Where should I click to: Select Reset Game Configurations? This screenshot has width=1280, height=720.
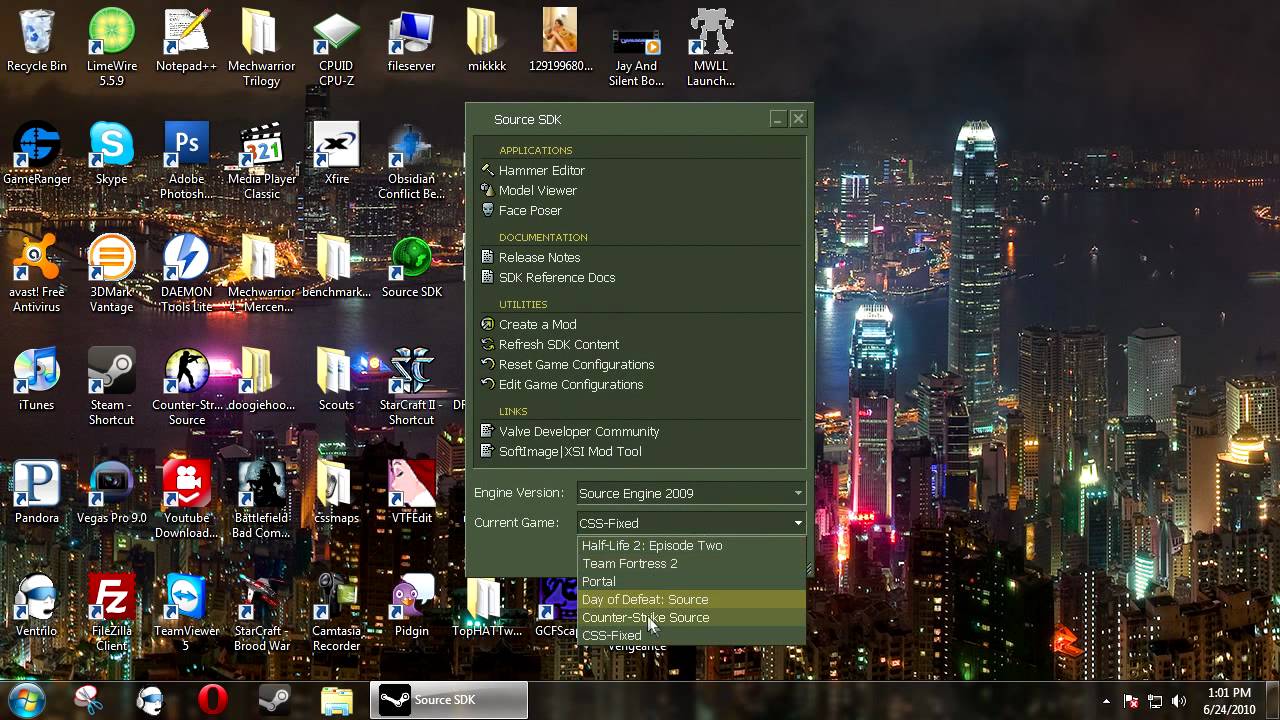coord(575,364)
